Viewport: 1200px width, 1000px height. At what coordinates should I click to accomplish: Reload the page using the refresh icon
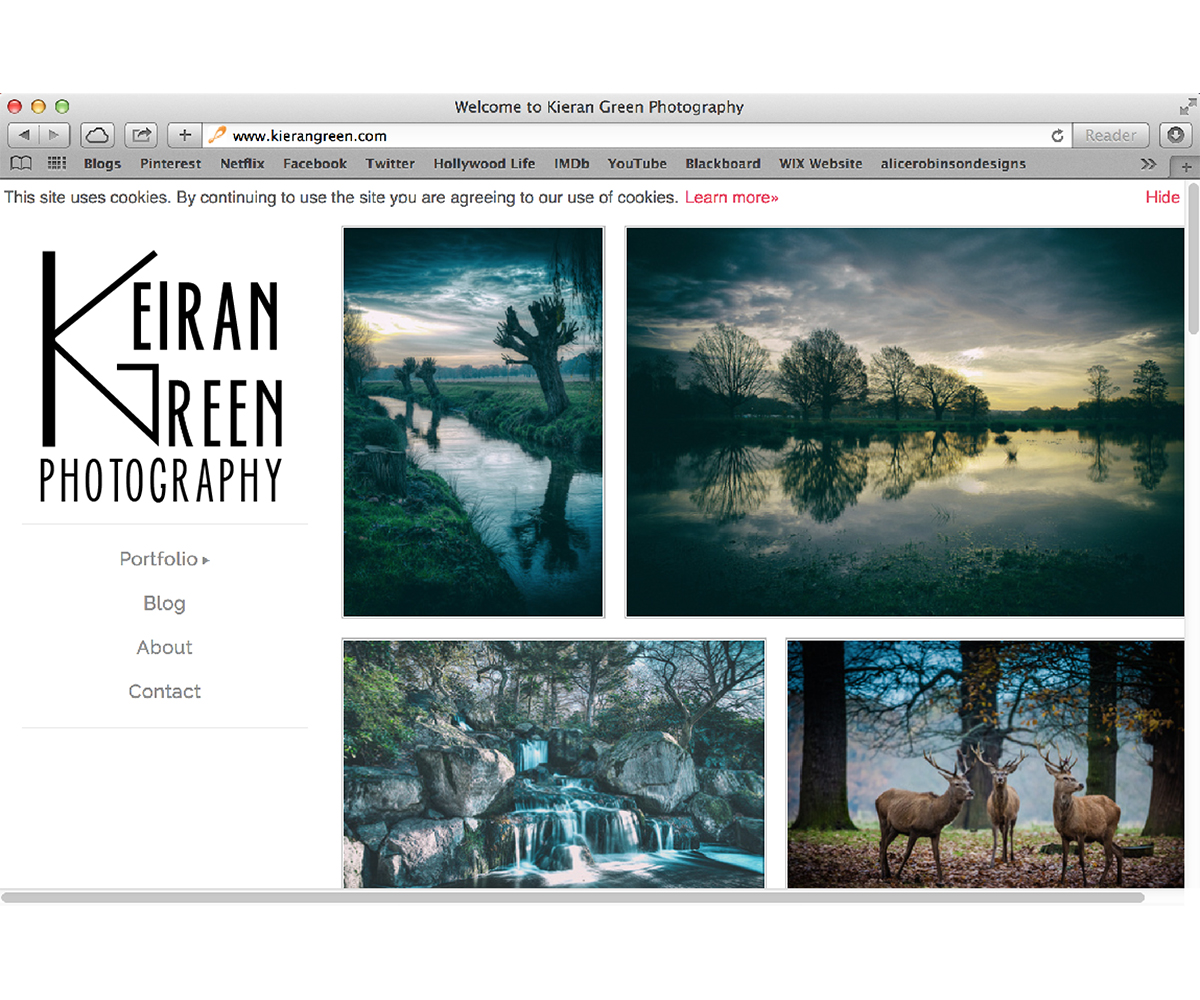click(x=1057, y=134)
